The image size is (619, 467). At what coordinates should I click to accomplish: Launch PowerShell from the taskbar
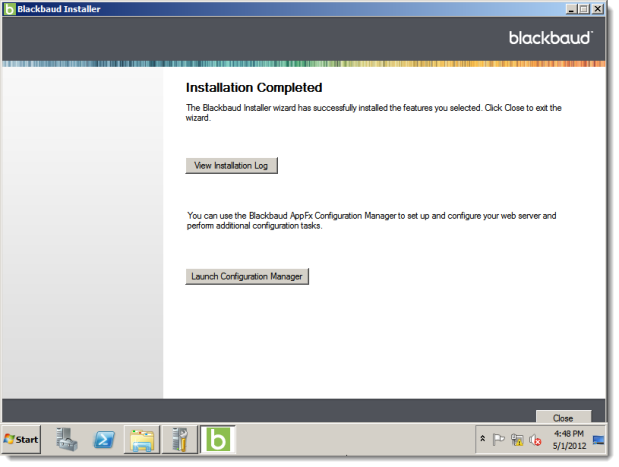pyautogui.click(x=104, y=439)
